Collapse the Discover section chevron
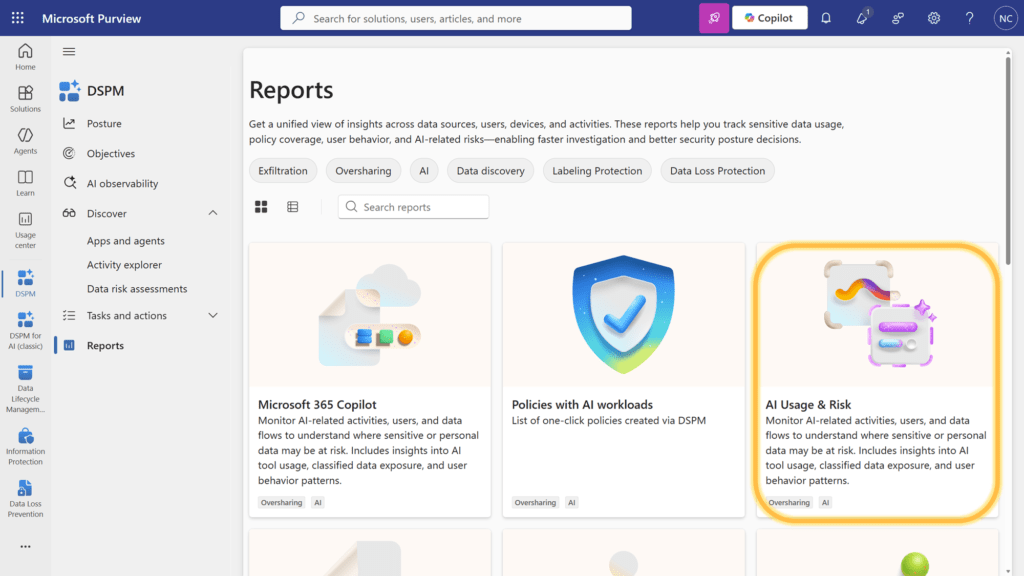 (213, 213)
